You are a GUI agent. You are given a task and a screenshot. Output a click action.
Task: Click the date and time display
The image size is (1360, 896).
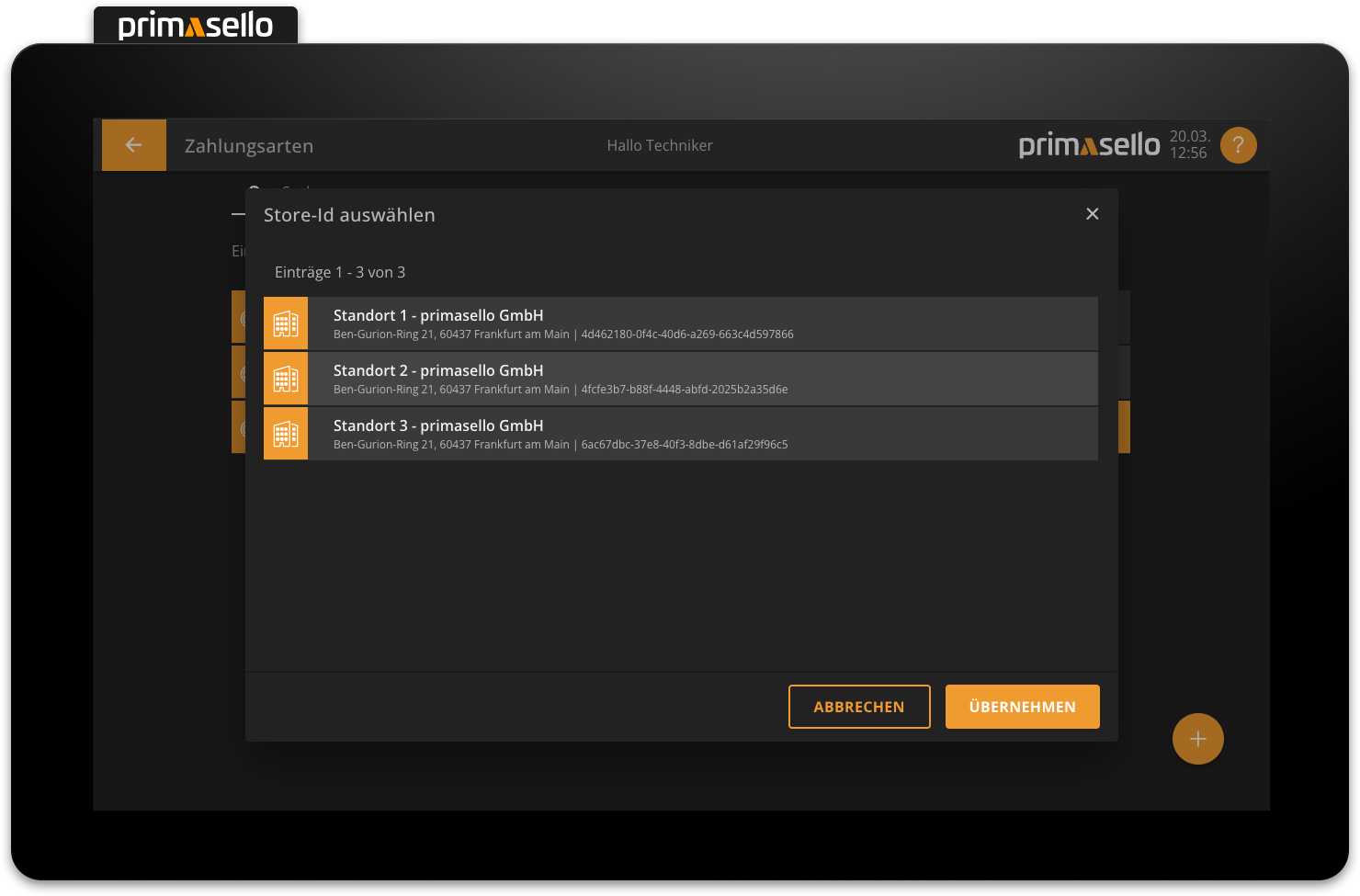click(x=1189, y=144)
